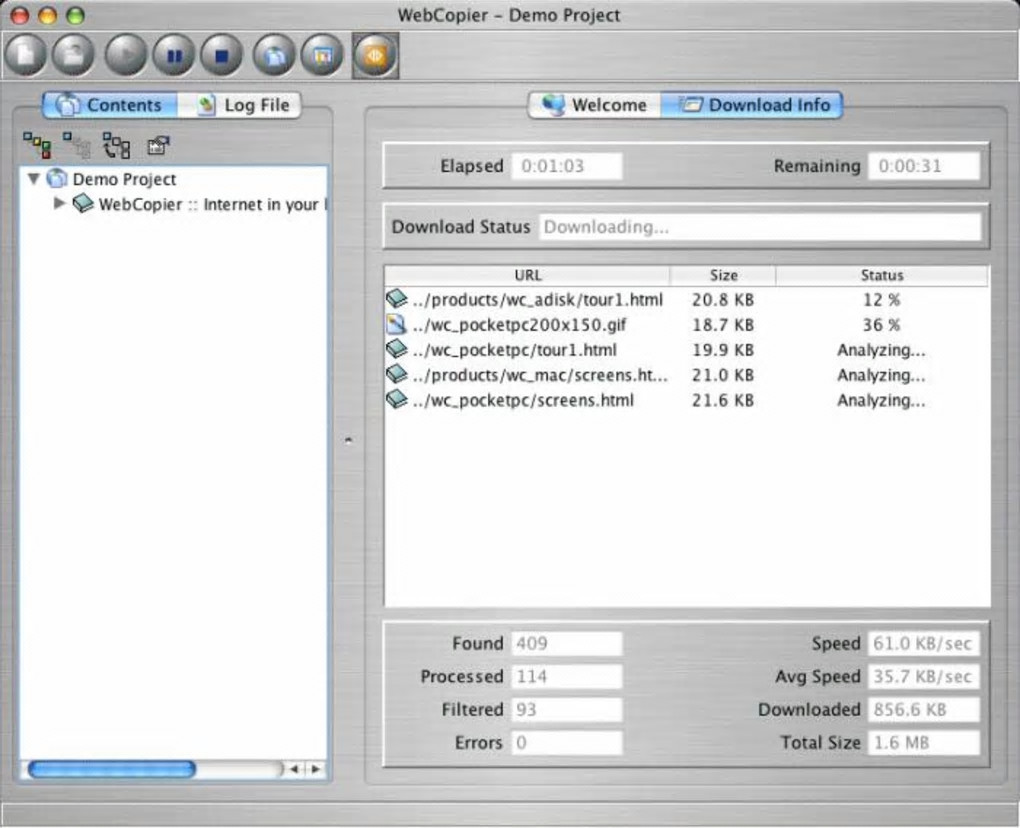Image resolution: width=1020 pixels, height=828 pixels.
Task: Click the green window zoom button
Action: pyautogui.click(x=75, y=15)
